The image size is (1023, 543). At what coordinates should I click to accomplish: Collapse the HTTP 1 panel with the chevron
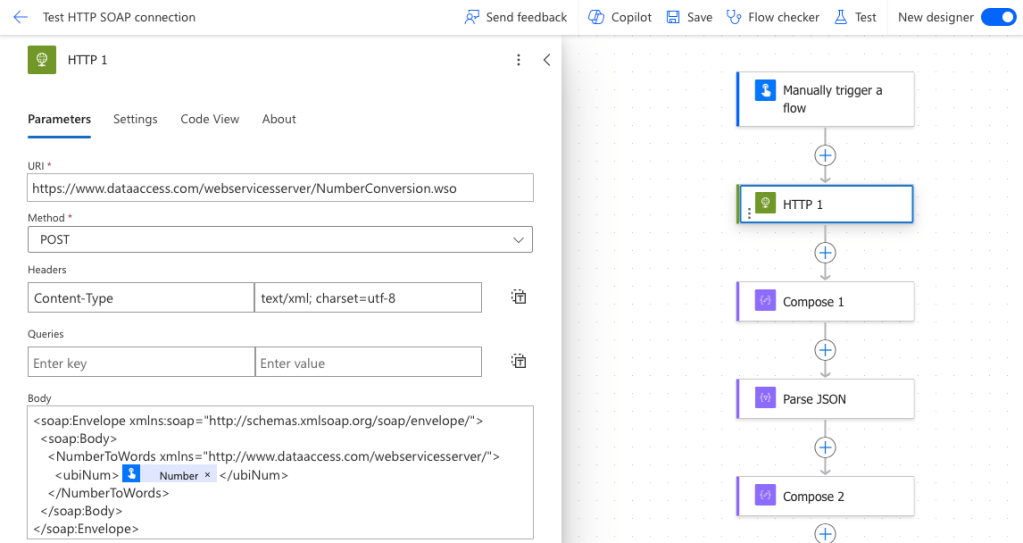point(546,60)
